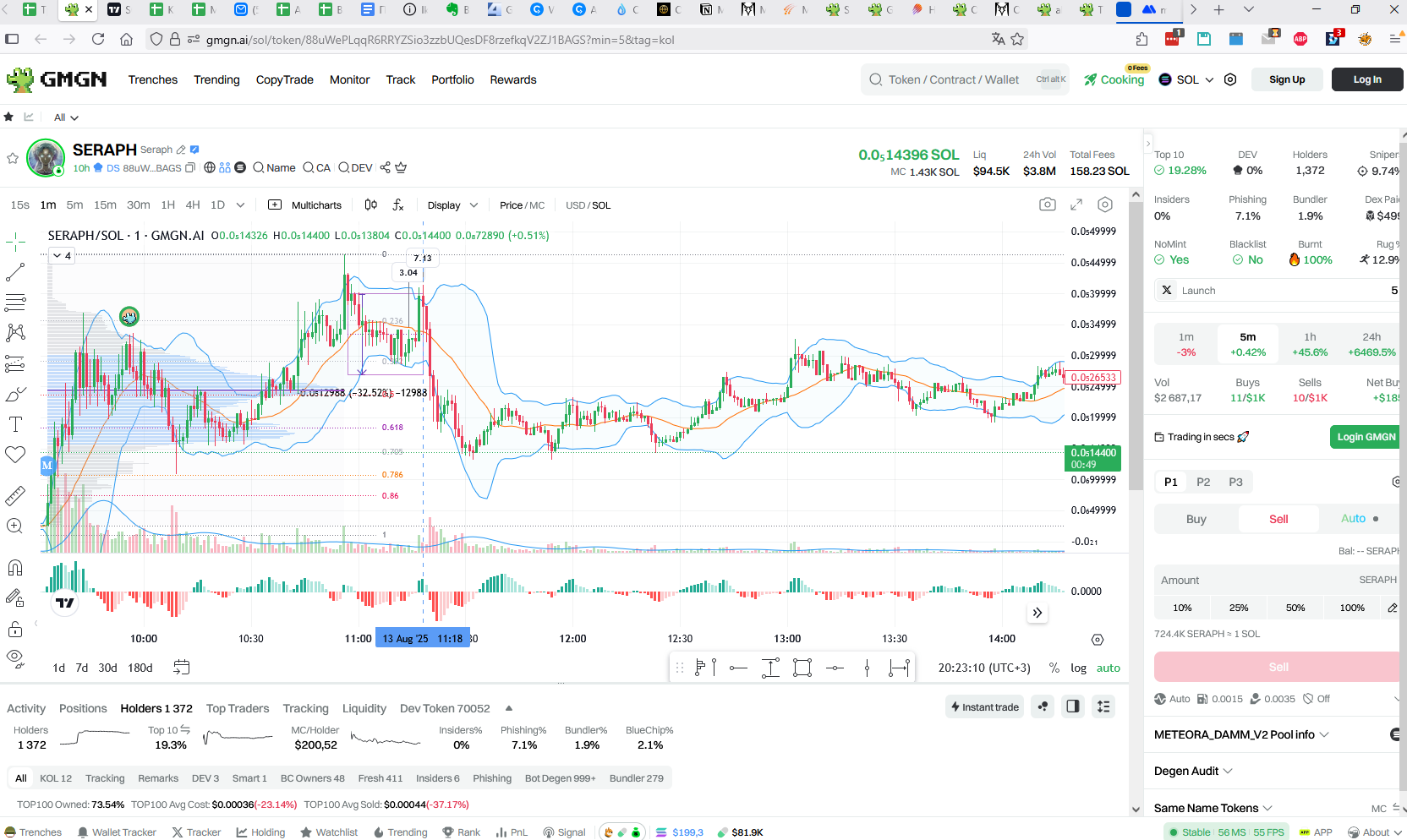Select the brush drawing tool
Image resolution: width=1407 pixels, height=840 pixels.
(x=15, y=394)
